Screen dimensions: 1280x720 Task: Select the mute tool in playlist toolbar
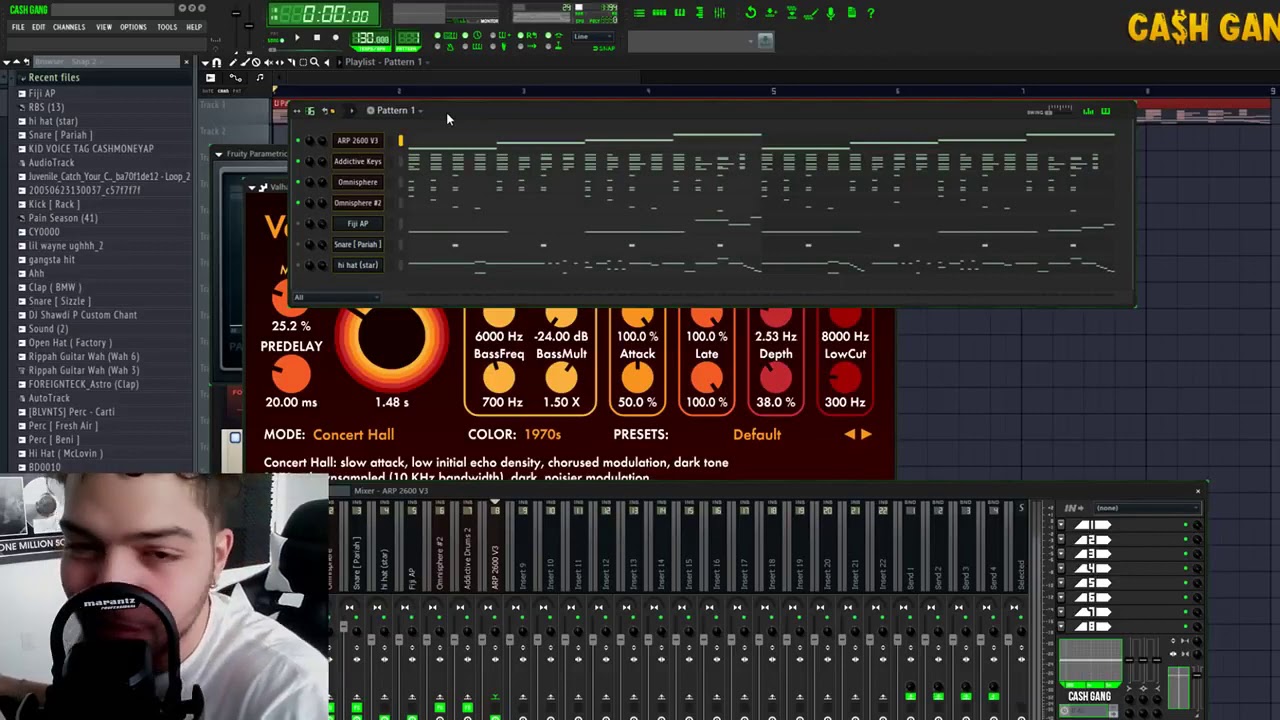[x=266, y=62]
